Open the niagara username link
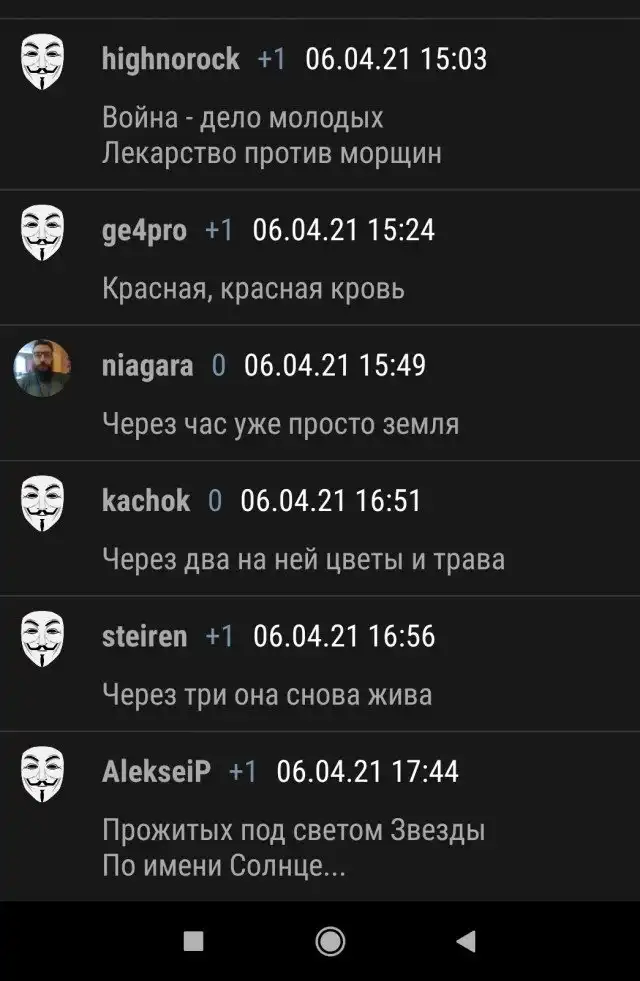Image resolution: width=640 pixels, height=981 pixels. [148, 365]
